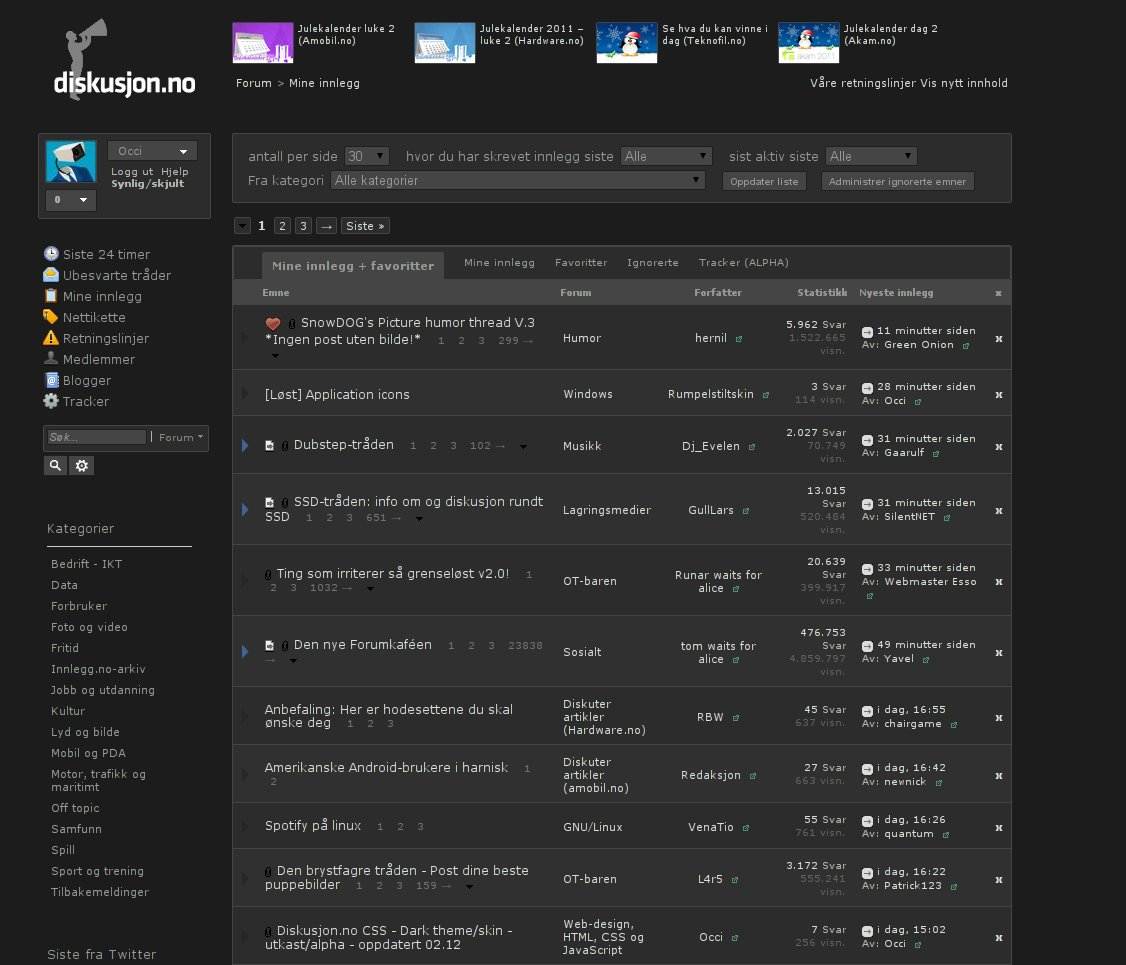Click the Blogger book icon in sidebar
This screenshot has height=965, width=1126.
tap(51, 380)
